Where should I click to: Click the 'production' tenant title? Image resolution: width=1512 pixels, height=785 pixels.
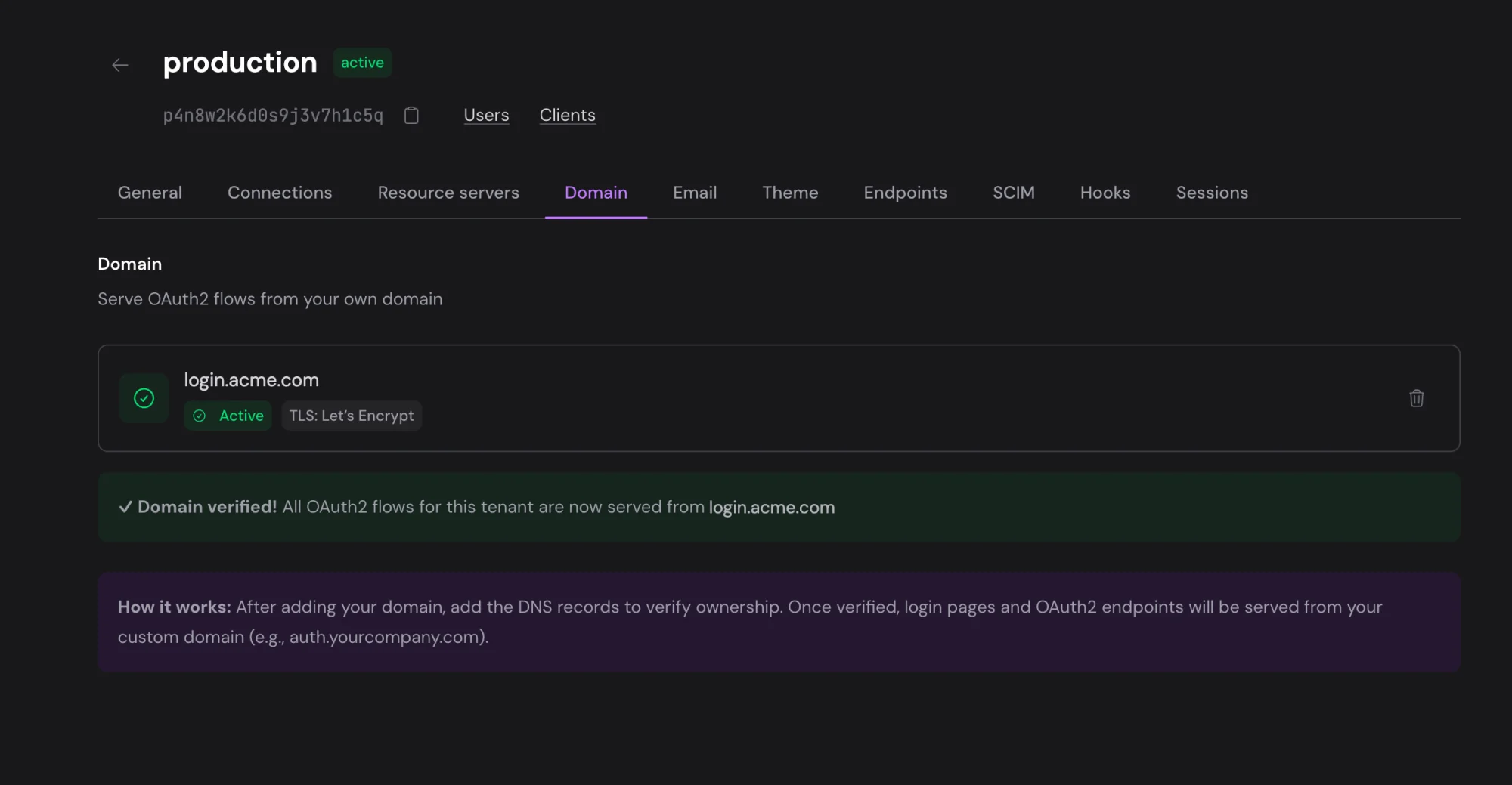240,63
